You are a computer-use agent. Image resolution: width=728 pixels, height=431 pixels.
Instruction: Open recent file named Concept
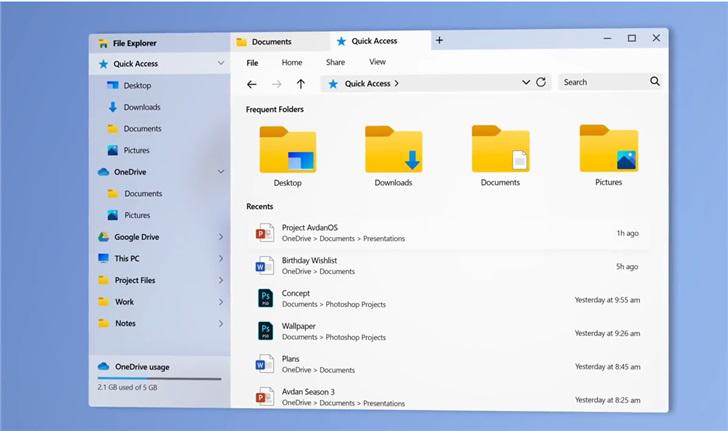coord(448,299)
